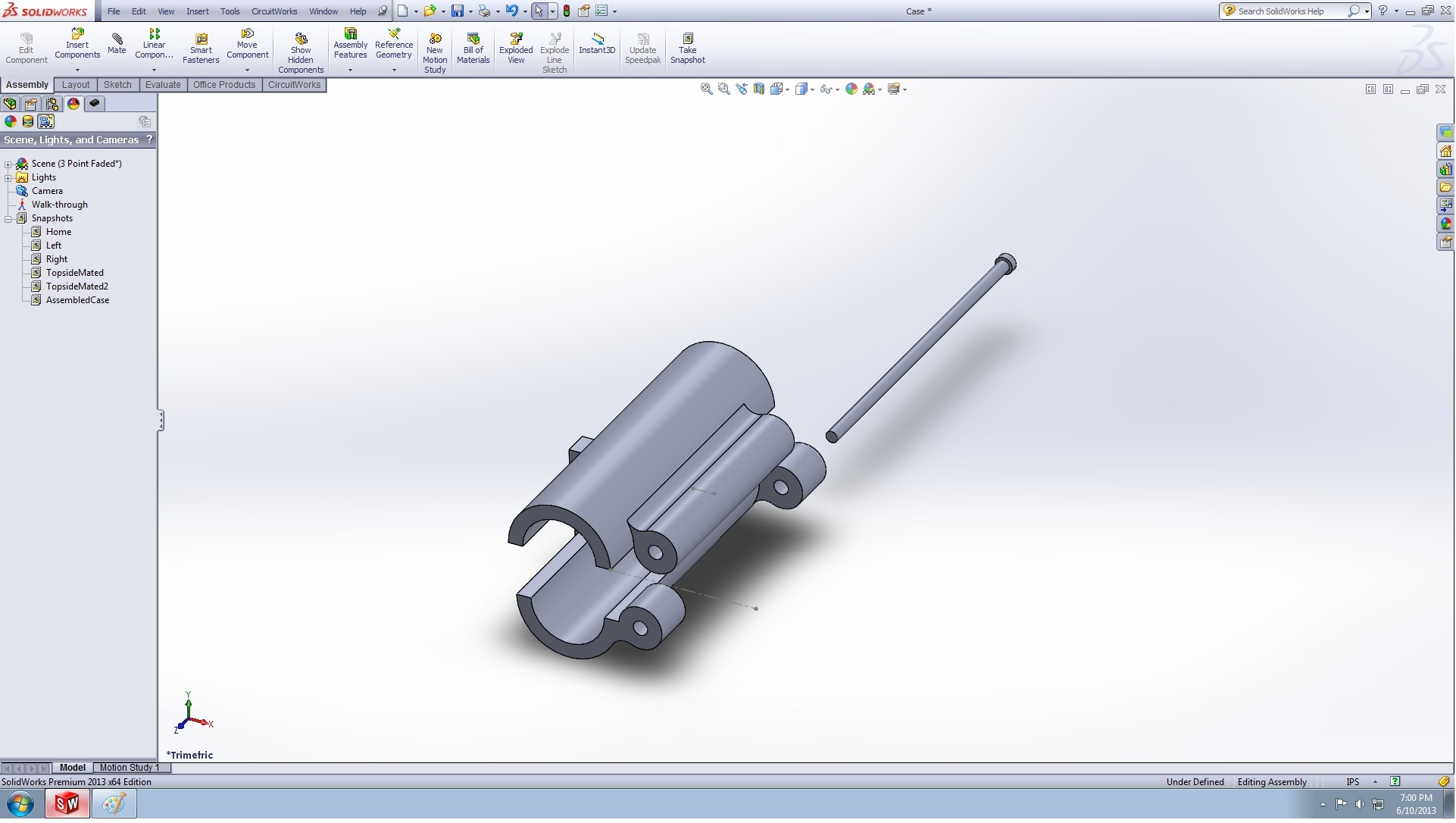Expand the Lights node

pos(8,178)
